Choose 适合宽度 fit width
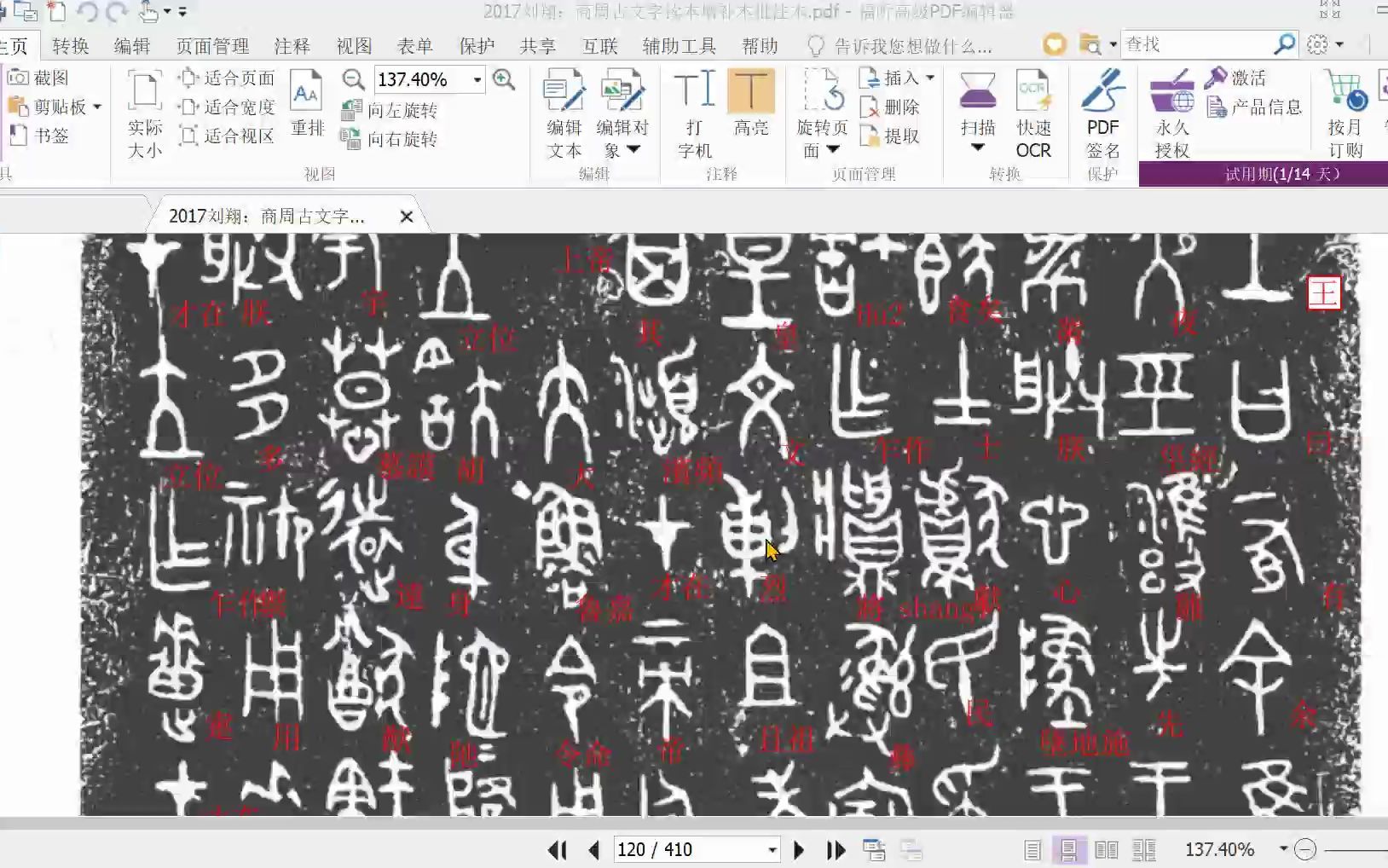This screenshot has height=868, width=1388. [227, 107]
